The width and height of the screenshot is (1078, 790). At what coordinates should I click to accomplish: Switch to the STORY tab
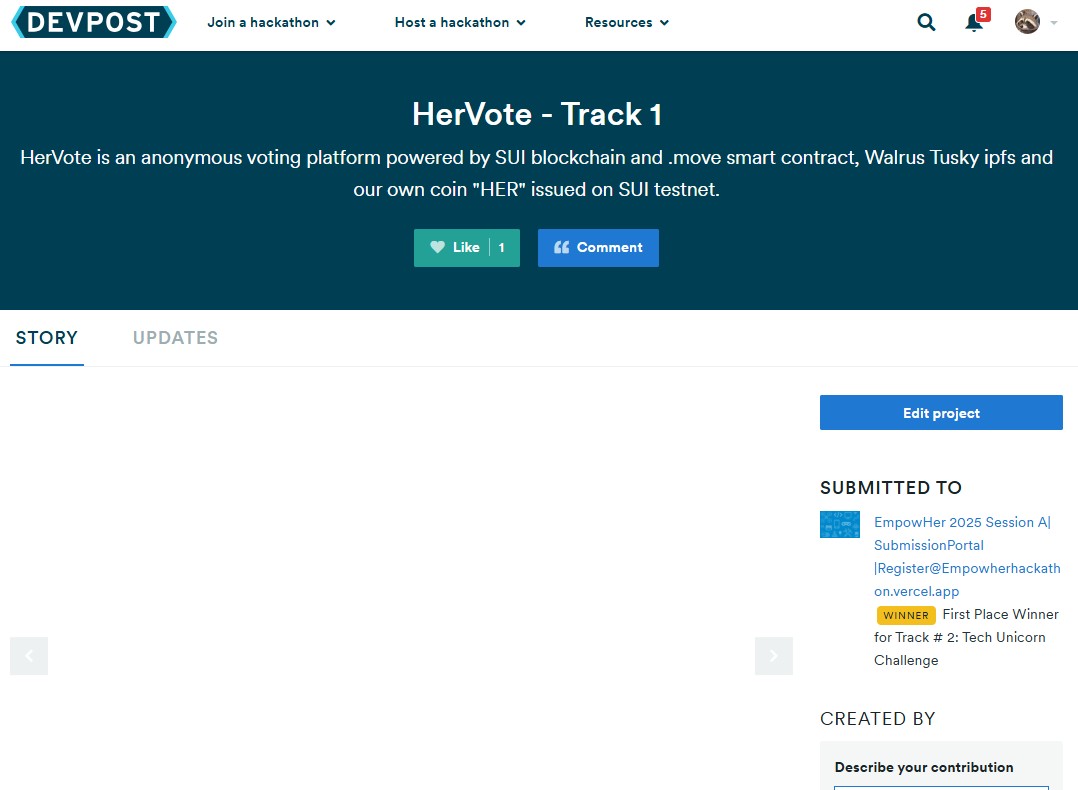(x=47, y=338)
